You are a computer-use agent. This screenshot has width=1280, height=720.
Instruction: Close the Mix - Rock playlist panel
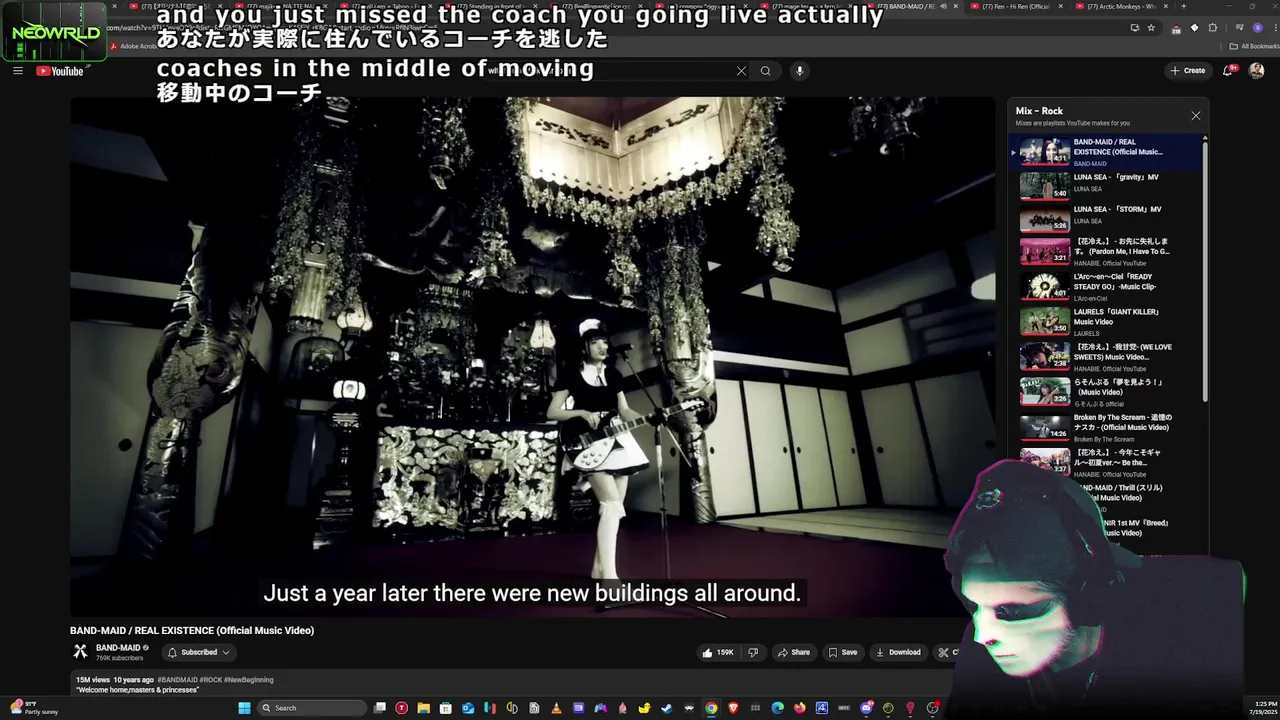[x=1195, y=116]
